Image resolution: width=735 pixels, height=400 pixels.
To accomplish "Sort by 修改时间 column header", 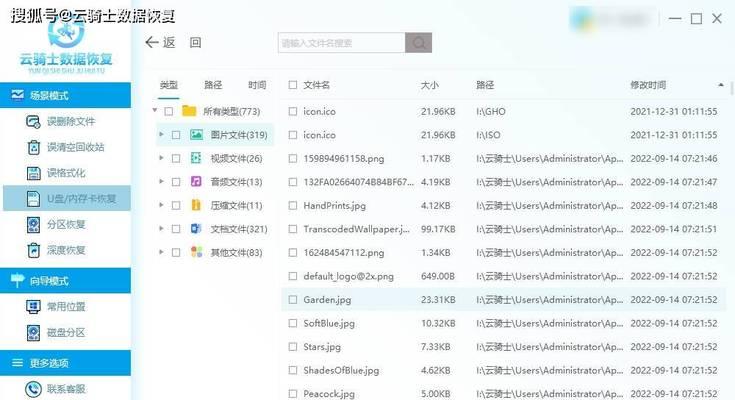I will 648,85.
